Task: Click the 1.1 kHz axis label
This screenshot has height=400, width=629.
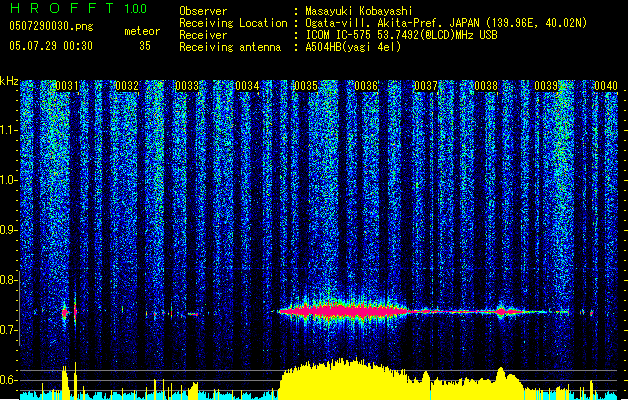Action: pos(8,130)
